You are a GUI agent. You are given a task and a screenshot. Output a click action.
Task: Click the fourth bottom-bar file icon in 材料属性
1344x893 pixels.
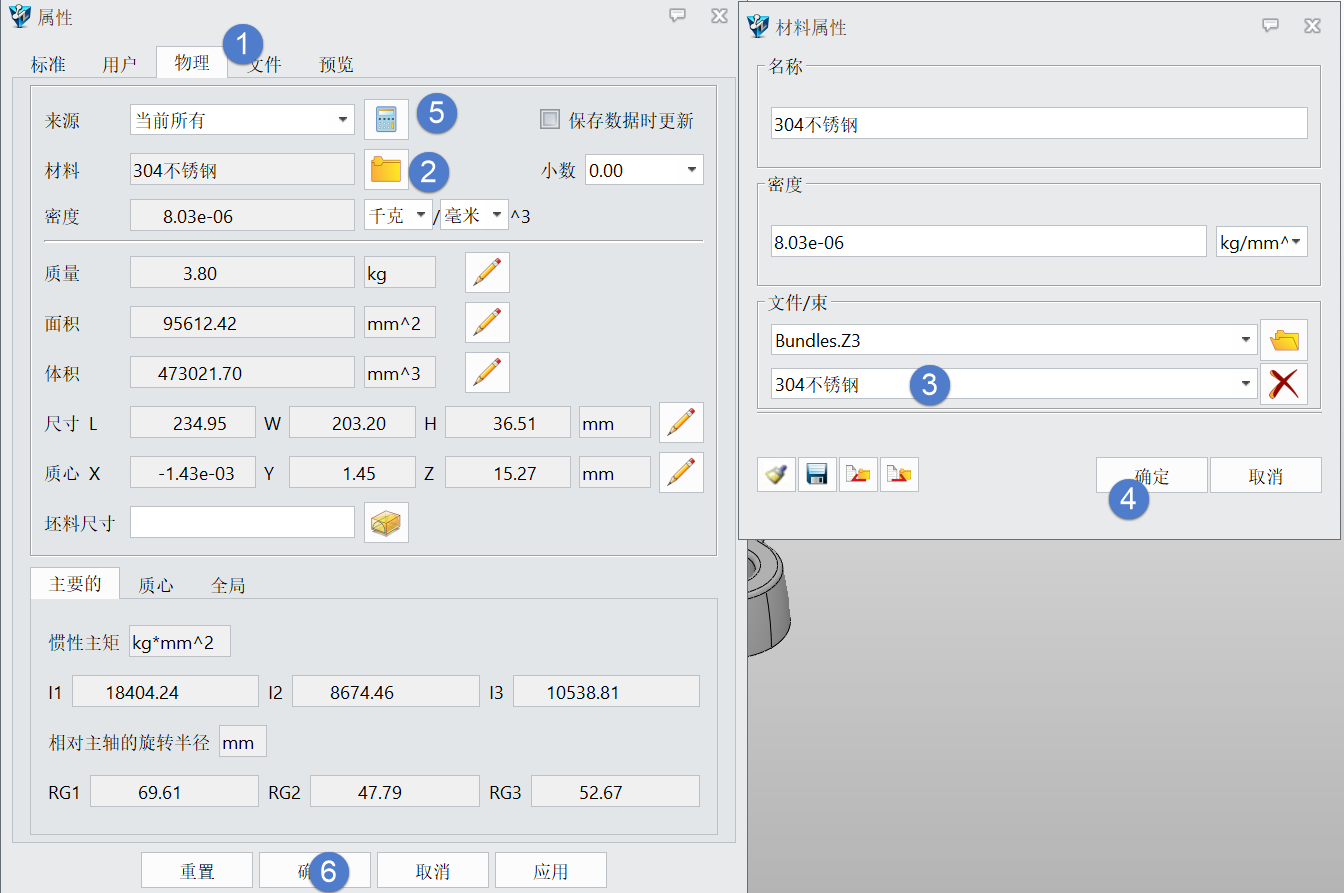(899, 475)
